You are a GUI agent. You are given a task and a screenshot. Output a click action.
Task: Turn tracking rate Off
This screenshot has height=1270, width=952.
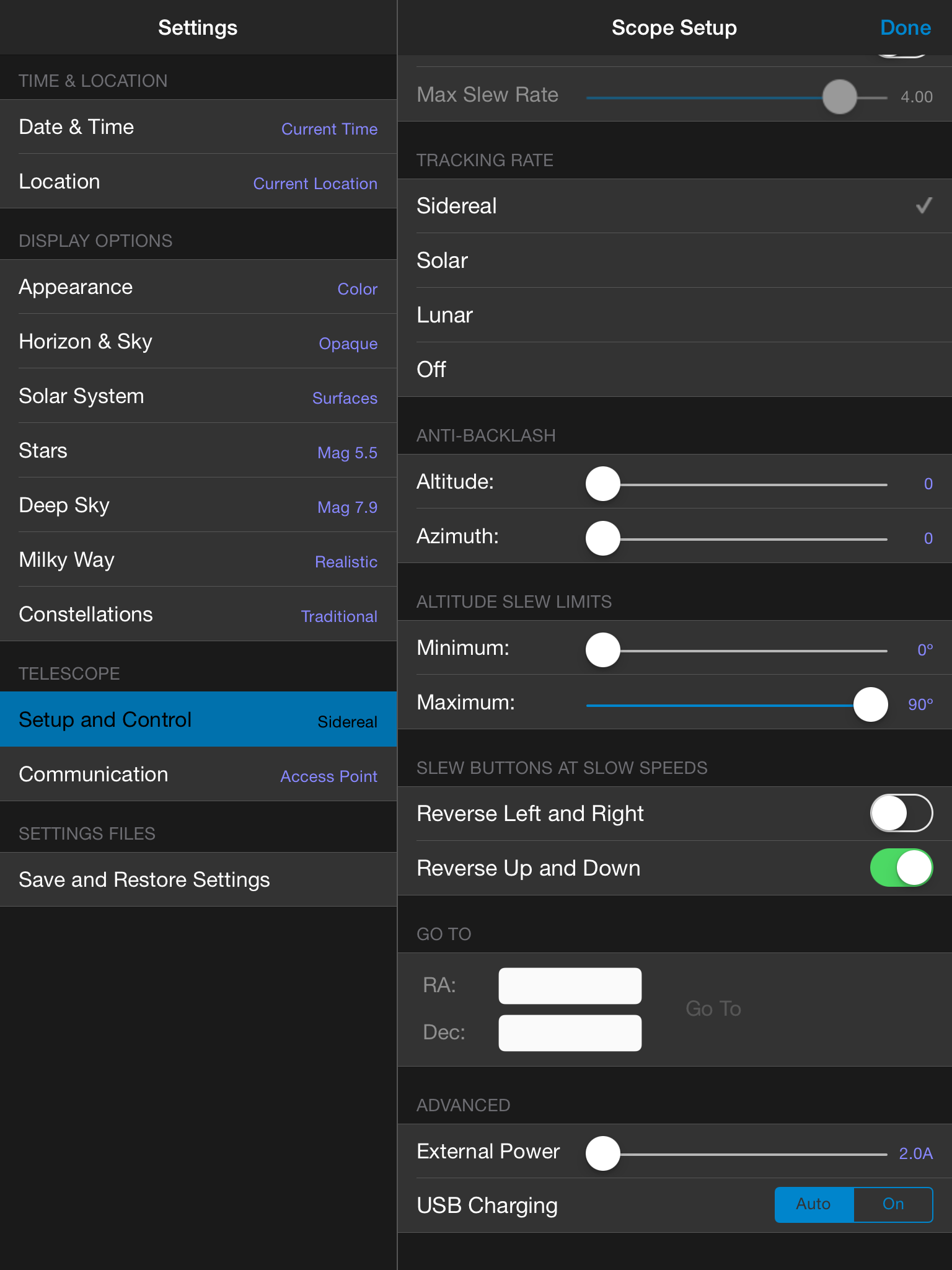[x=674, y=370]
